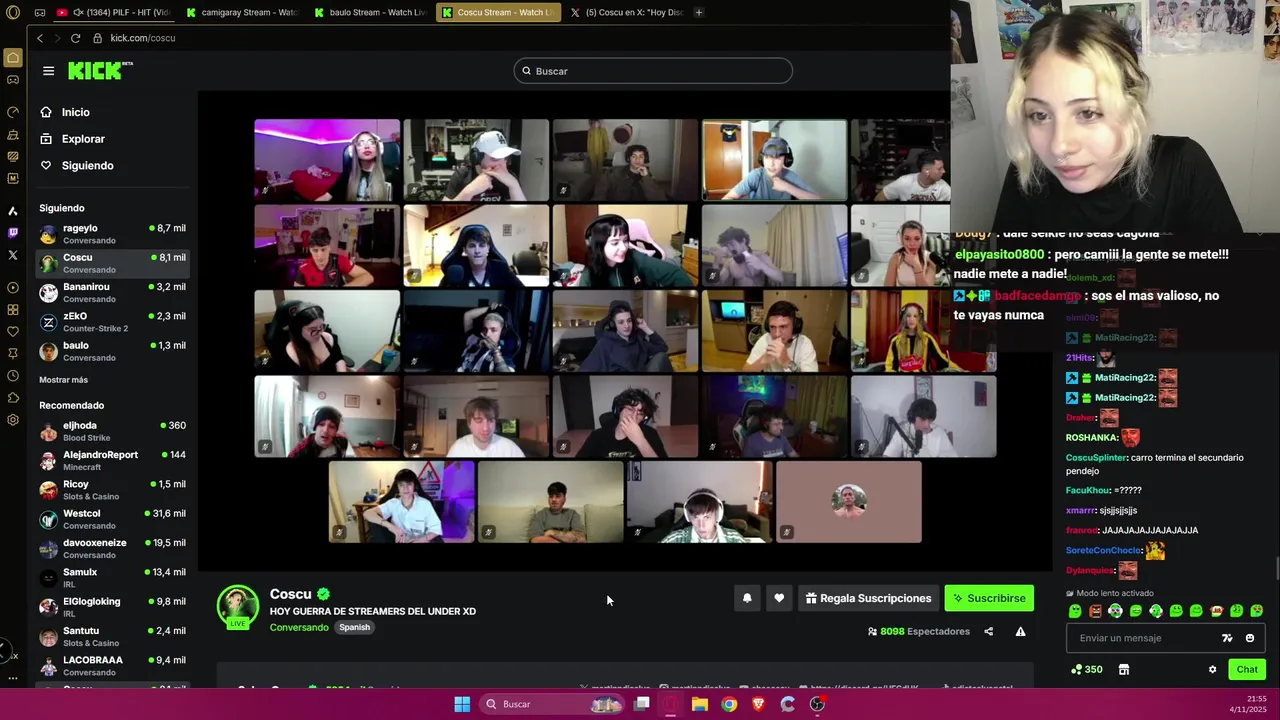Click the browser back arrow
1280x720 pixels.
click(40, 38)
